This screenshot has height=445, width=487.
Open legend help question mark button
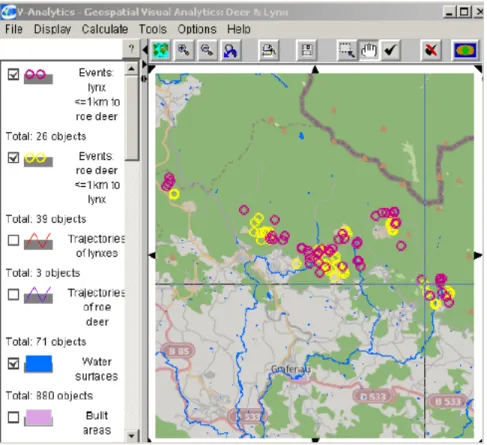131,49
